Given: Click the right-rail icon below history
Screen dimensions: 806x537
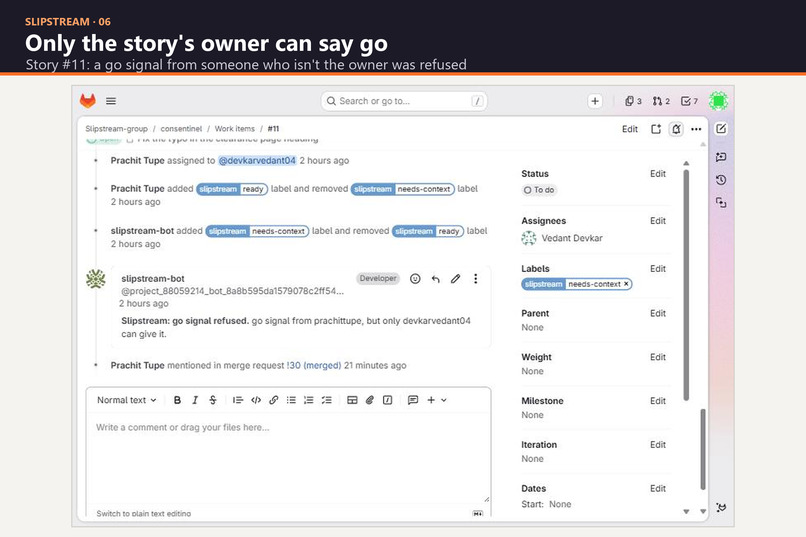Looking at the screenshot, I should click(721, 203).
